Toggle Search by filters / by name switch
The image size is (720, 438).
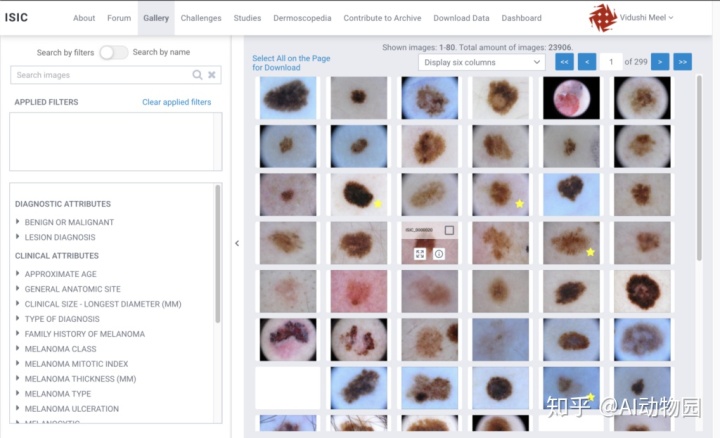(x=113, y=52)
